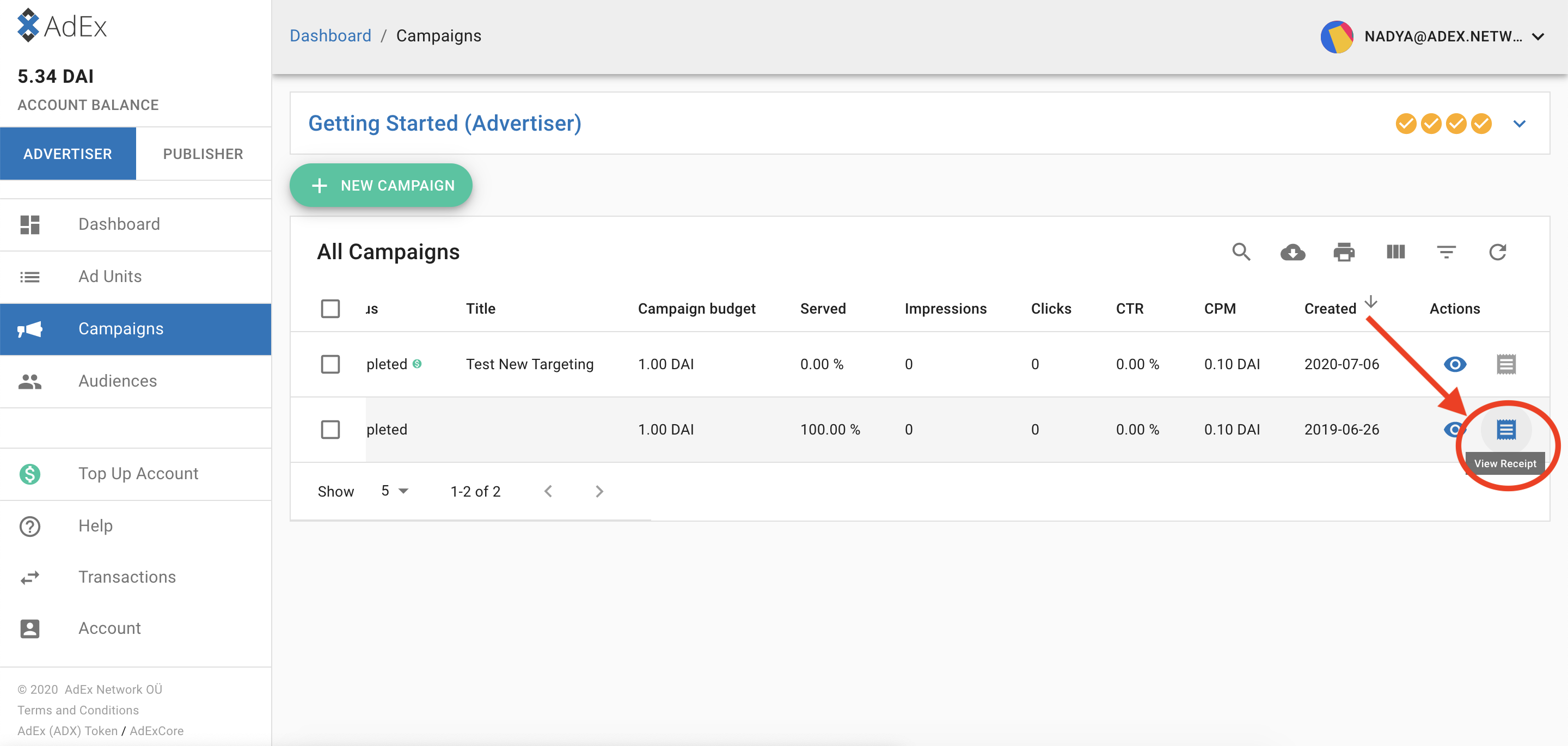Open Transactions from the sidebar
This screenshot has width=1568, height=746.
tap(135, 577)
